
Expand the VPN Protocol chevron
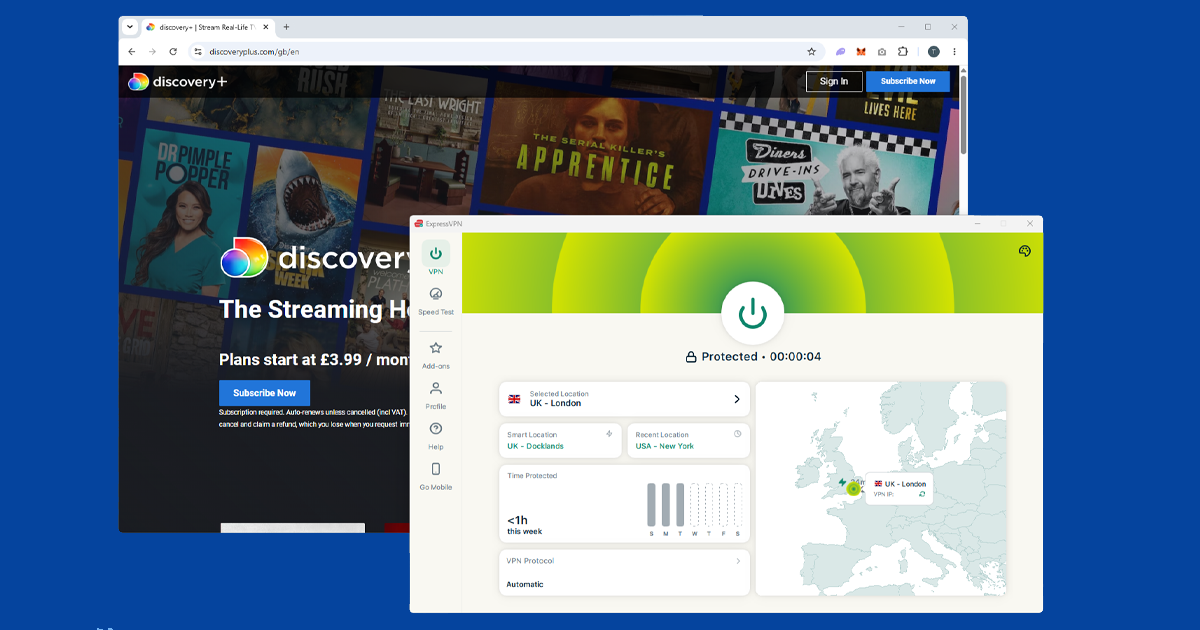(x=738, y=561)
